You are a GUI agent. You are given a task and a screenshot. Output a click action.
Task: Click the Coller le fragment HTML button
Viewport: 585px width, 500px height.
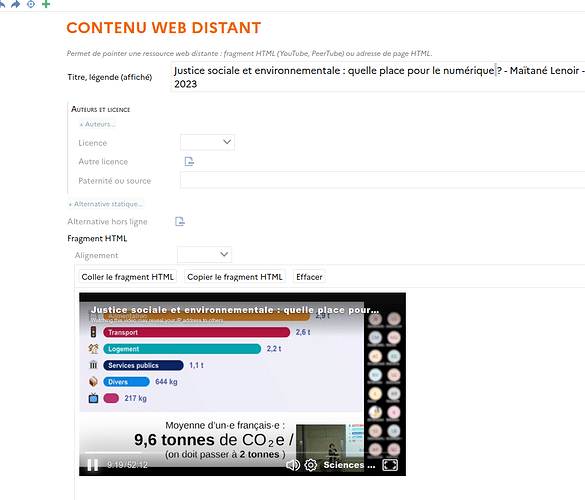pos(128,277)
